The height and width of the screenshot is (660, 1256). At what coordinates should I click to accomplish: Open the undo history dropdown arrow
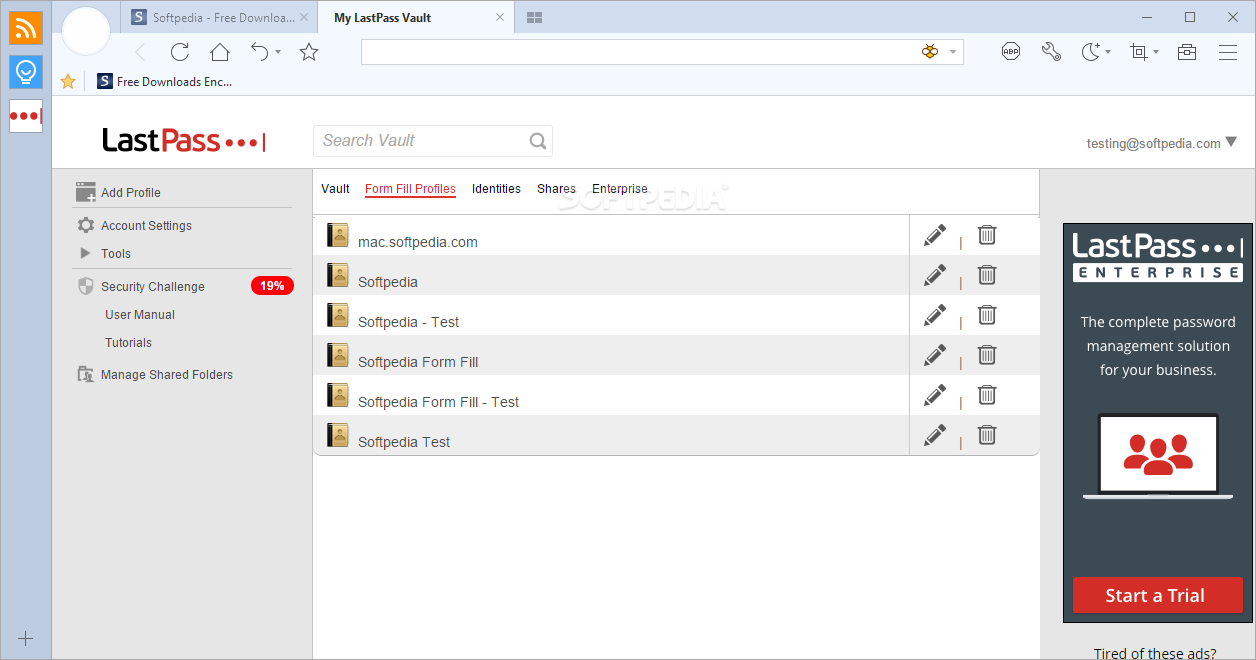coord(278,52)
